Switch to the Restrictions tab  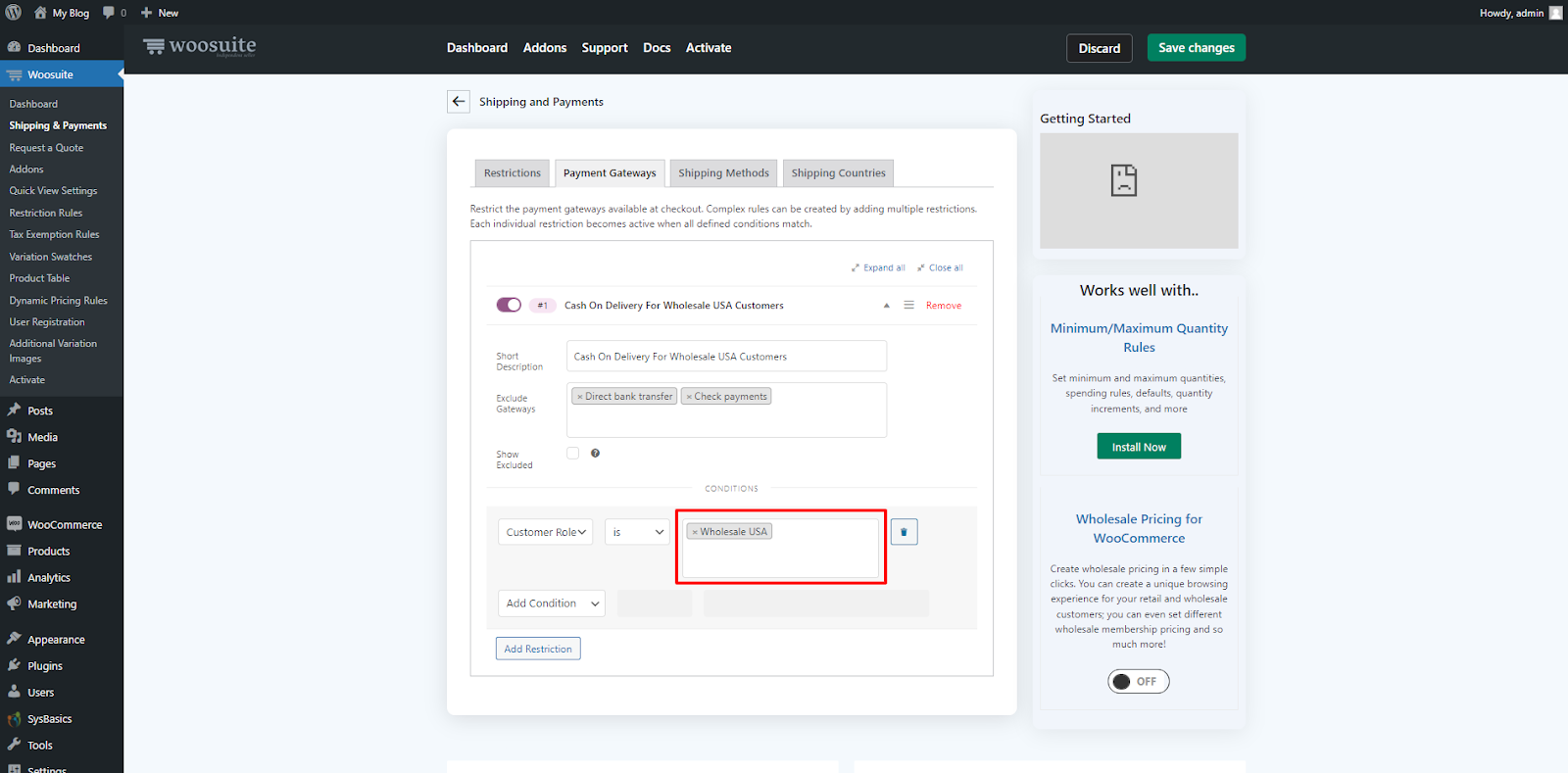[512, 172]
